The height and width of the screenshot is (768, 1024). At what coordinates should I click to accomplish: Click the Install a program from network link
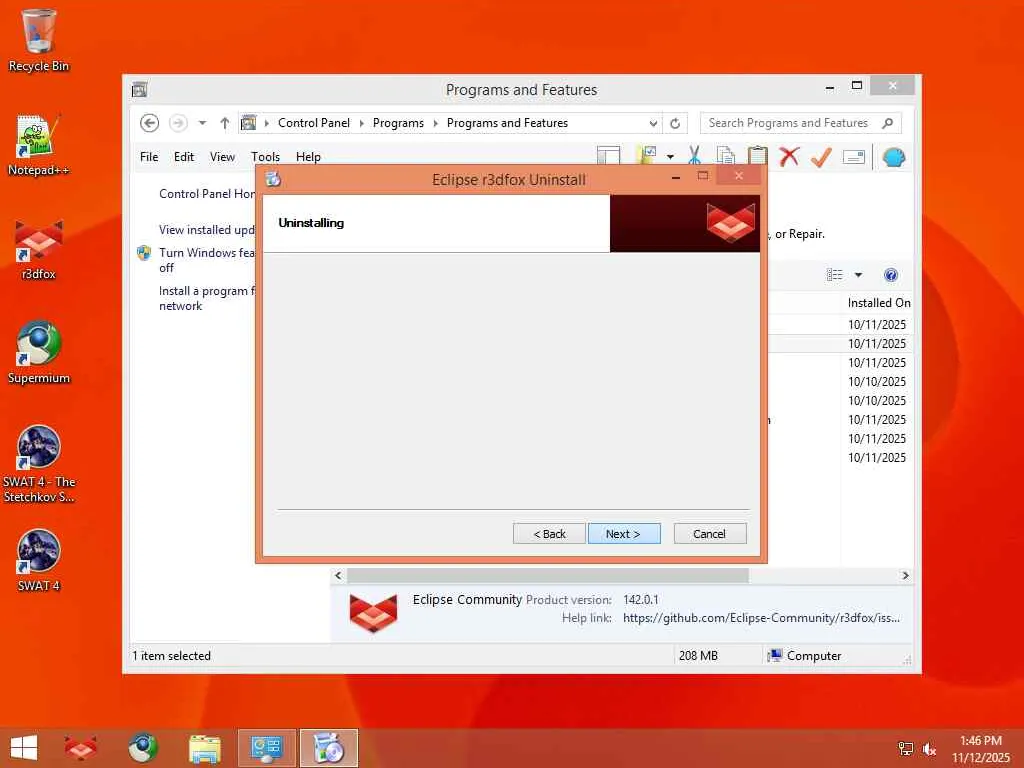coord(207,298)
